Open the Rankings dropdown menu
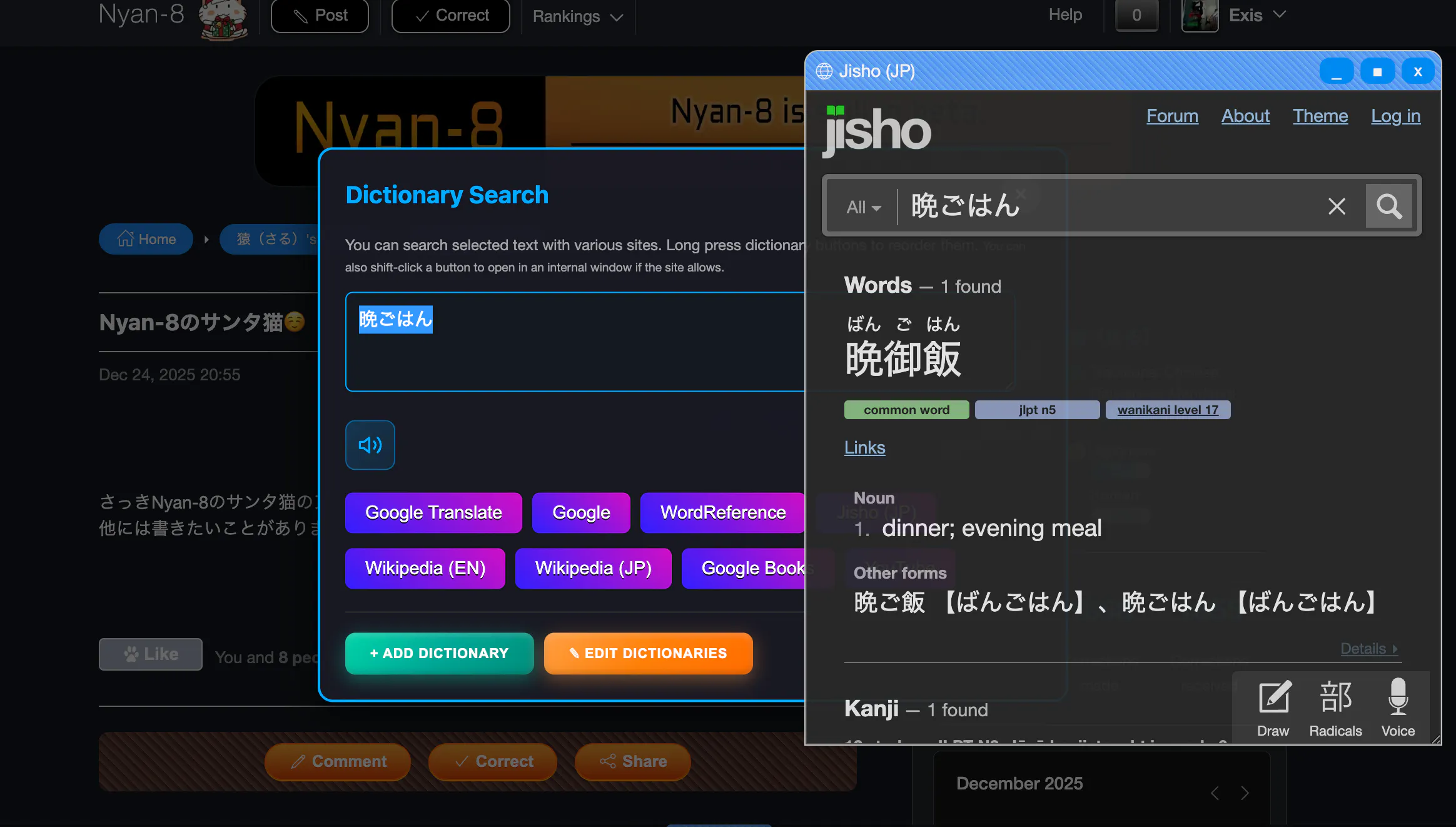 pos(578,16)
